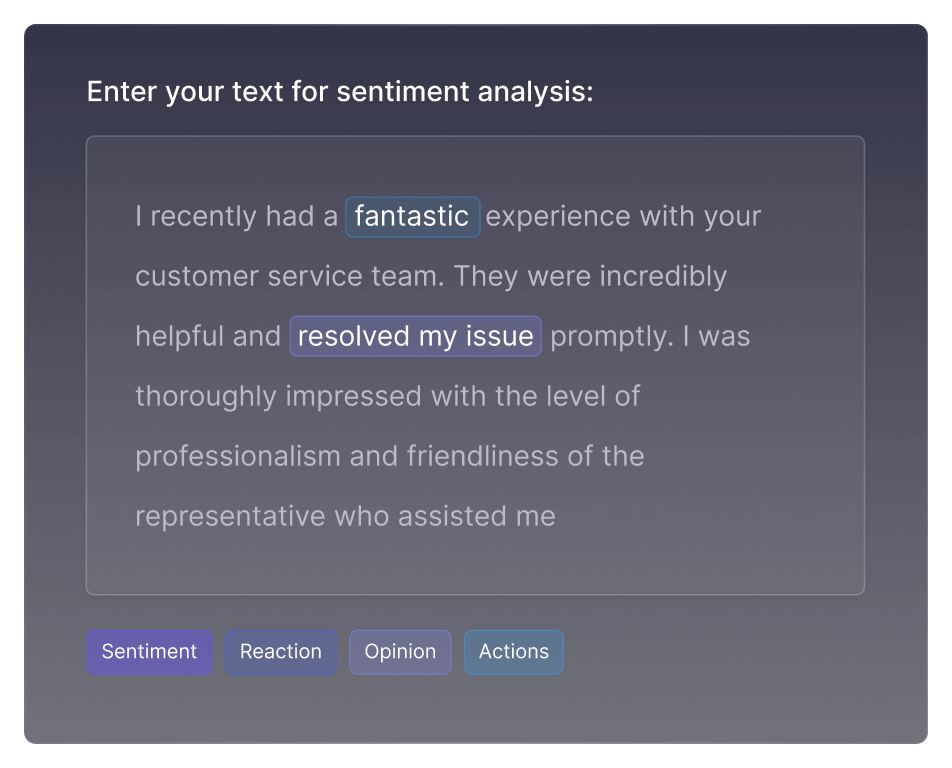Screen dimensions: 952x768
Task: Click the phrase 'customer service team'
Action: pos(290,276)
